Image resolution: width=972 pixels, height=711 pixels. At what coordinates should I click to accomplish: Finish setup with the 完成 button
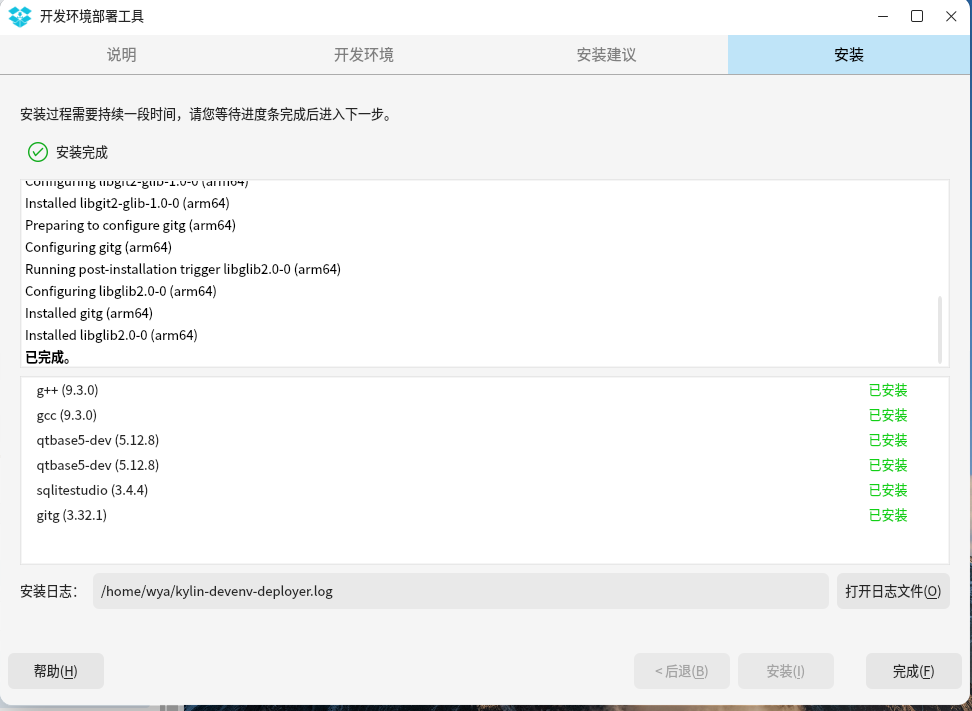click(913, 671)
